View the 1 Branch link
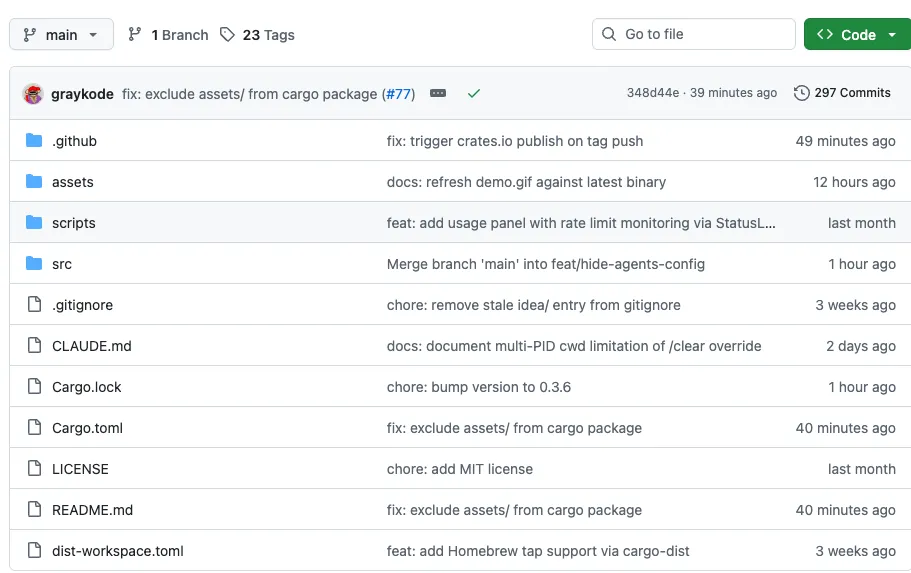The image size is (911, 573). click(169, 34)
